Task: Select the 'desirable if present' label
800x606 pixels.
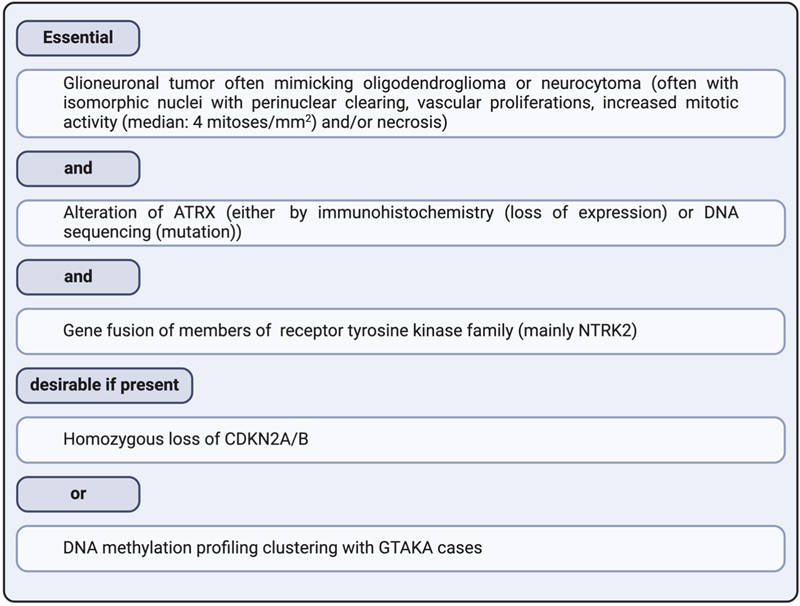Action: point(106,384)
